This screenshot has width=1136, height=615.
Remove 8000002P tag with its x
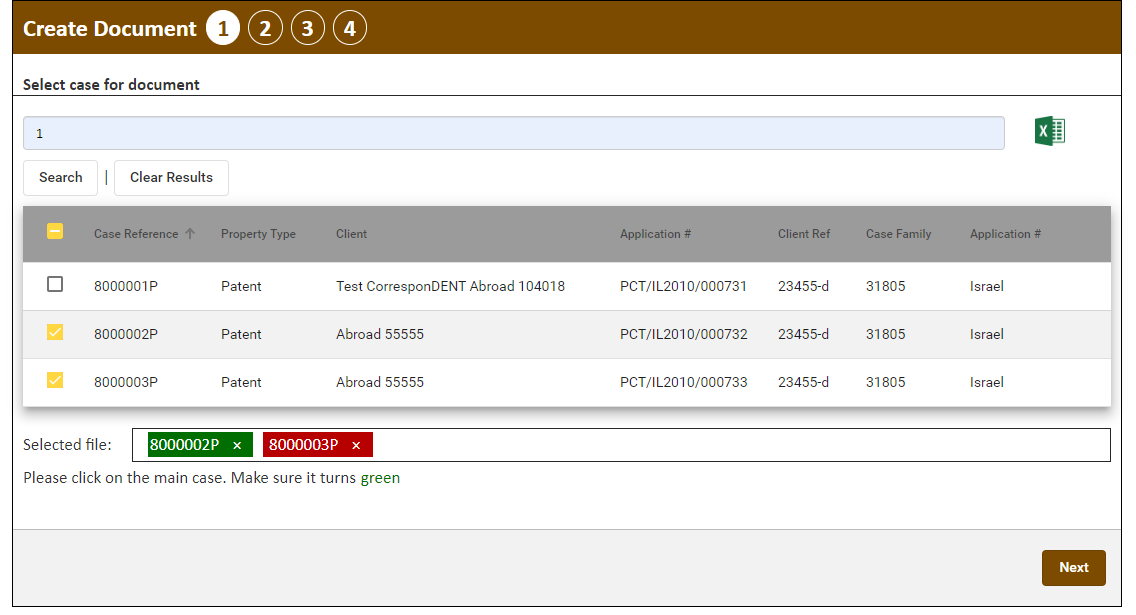pyautogui.click(x=237, y=445)
